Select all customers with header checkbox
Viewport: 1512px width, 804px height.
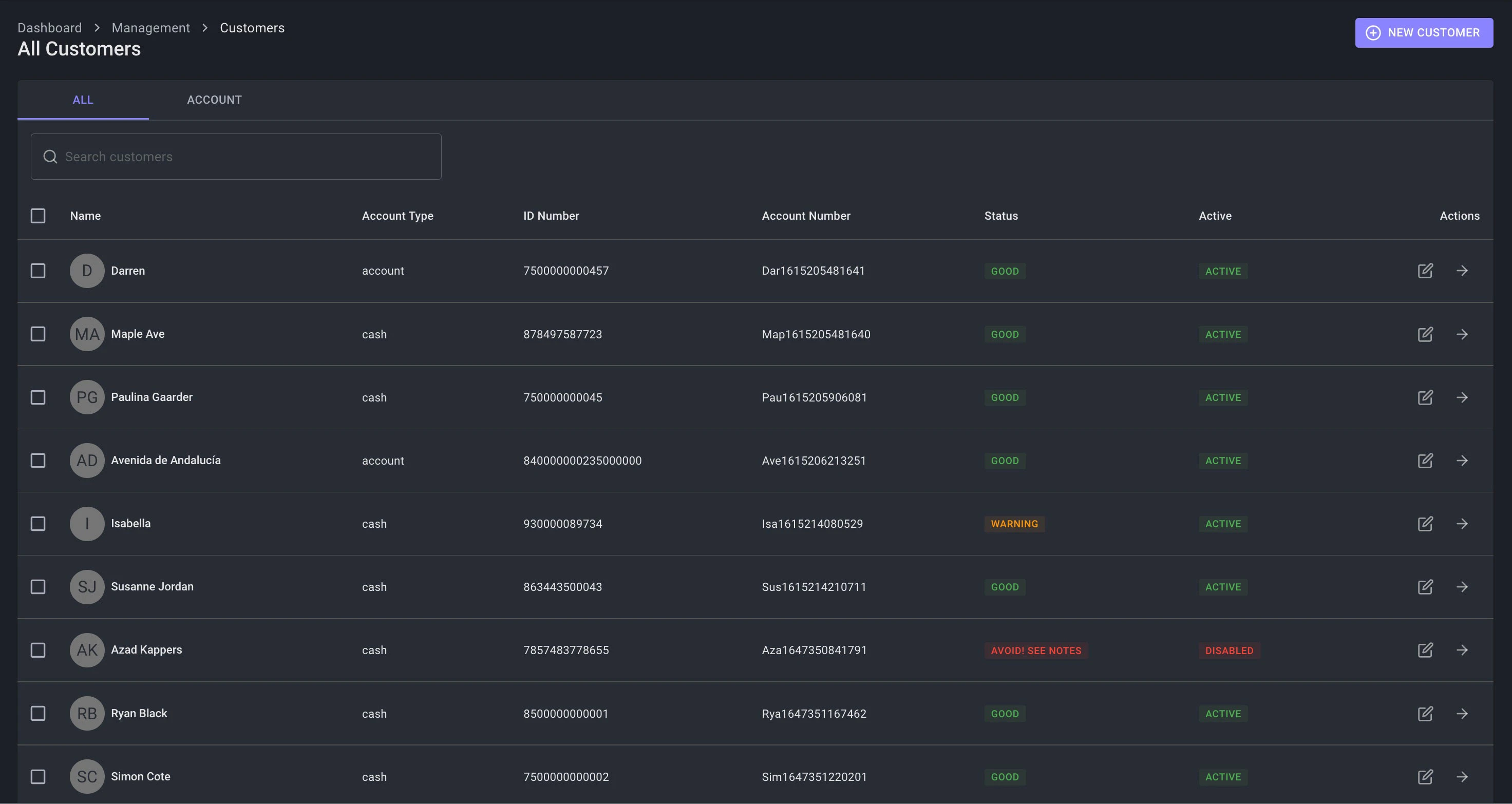[38, 216]
